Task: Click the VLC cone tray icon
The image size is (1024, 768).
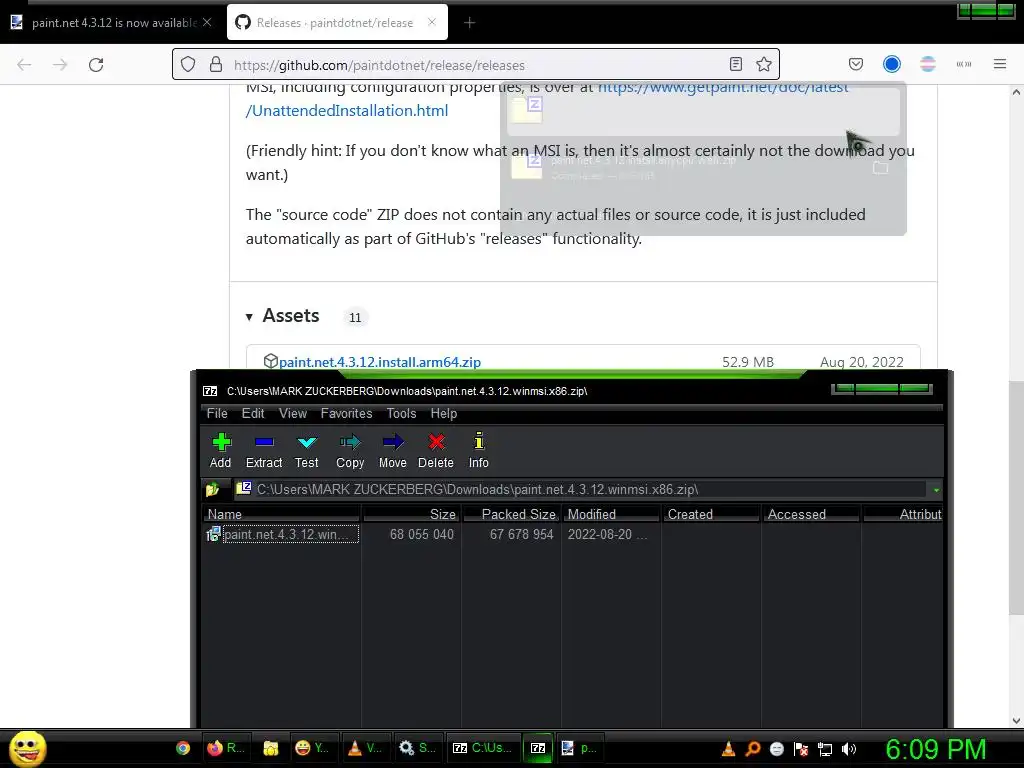Action: 728,749
